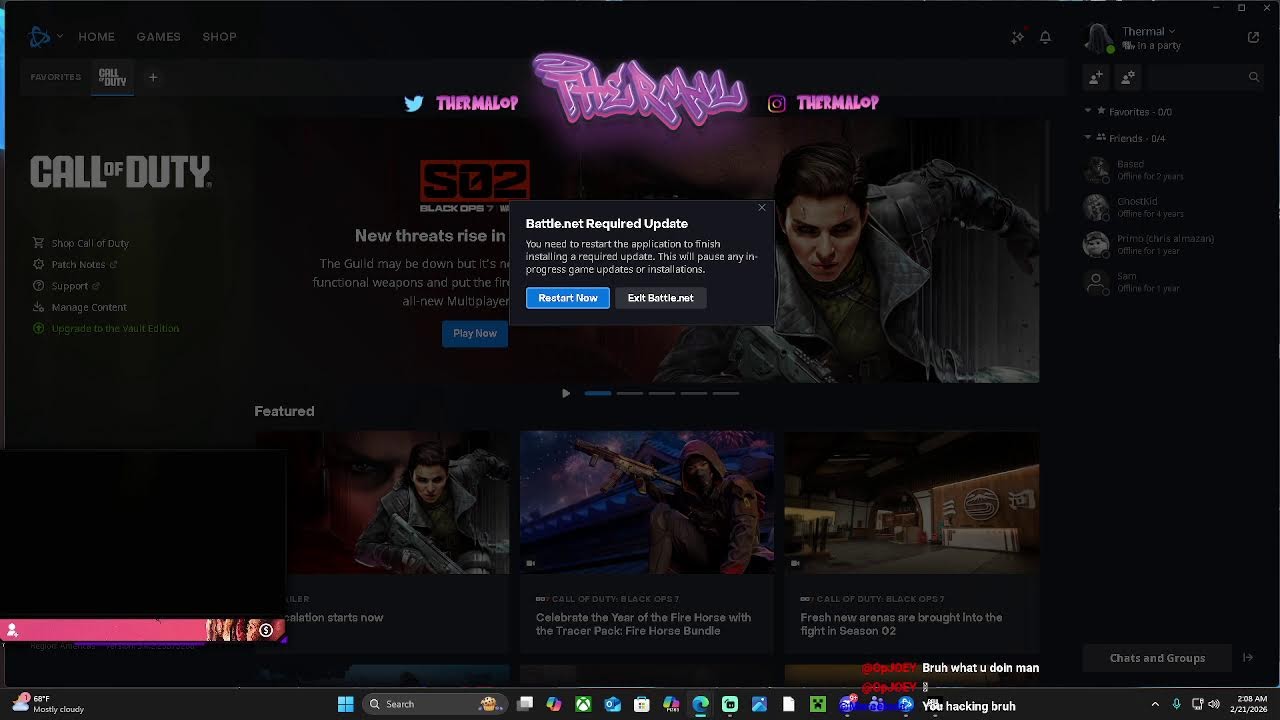The width and height of the screenshot is (1280, 720).
Task: Open the friend settings icon
Action: pyautogui.click(x=1128, y=77)
